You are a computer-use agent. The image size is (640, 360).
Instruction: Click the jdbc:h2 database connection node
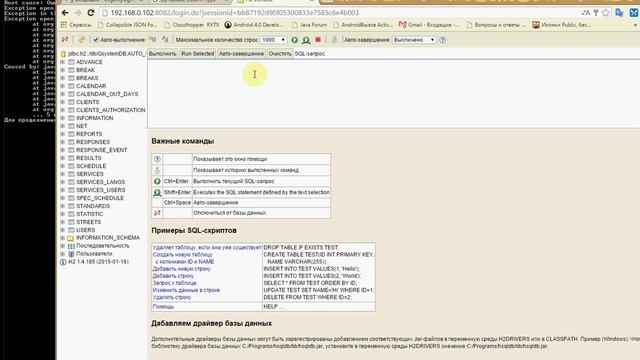coord(107,54)
